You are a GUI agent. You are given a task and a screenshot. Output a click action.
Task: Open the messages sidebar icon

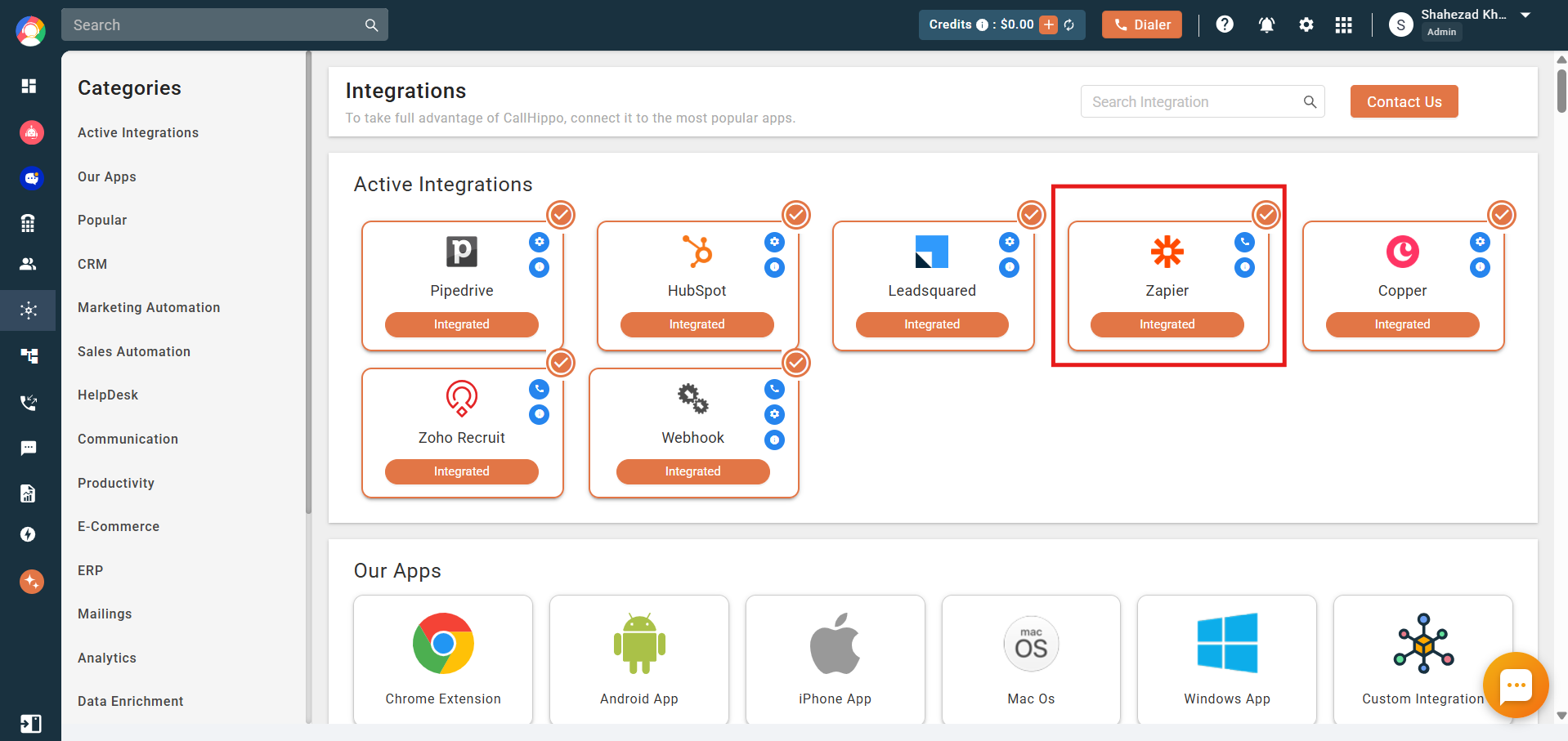pyautogui.click(x=29, y=448)
